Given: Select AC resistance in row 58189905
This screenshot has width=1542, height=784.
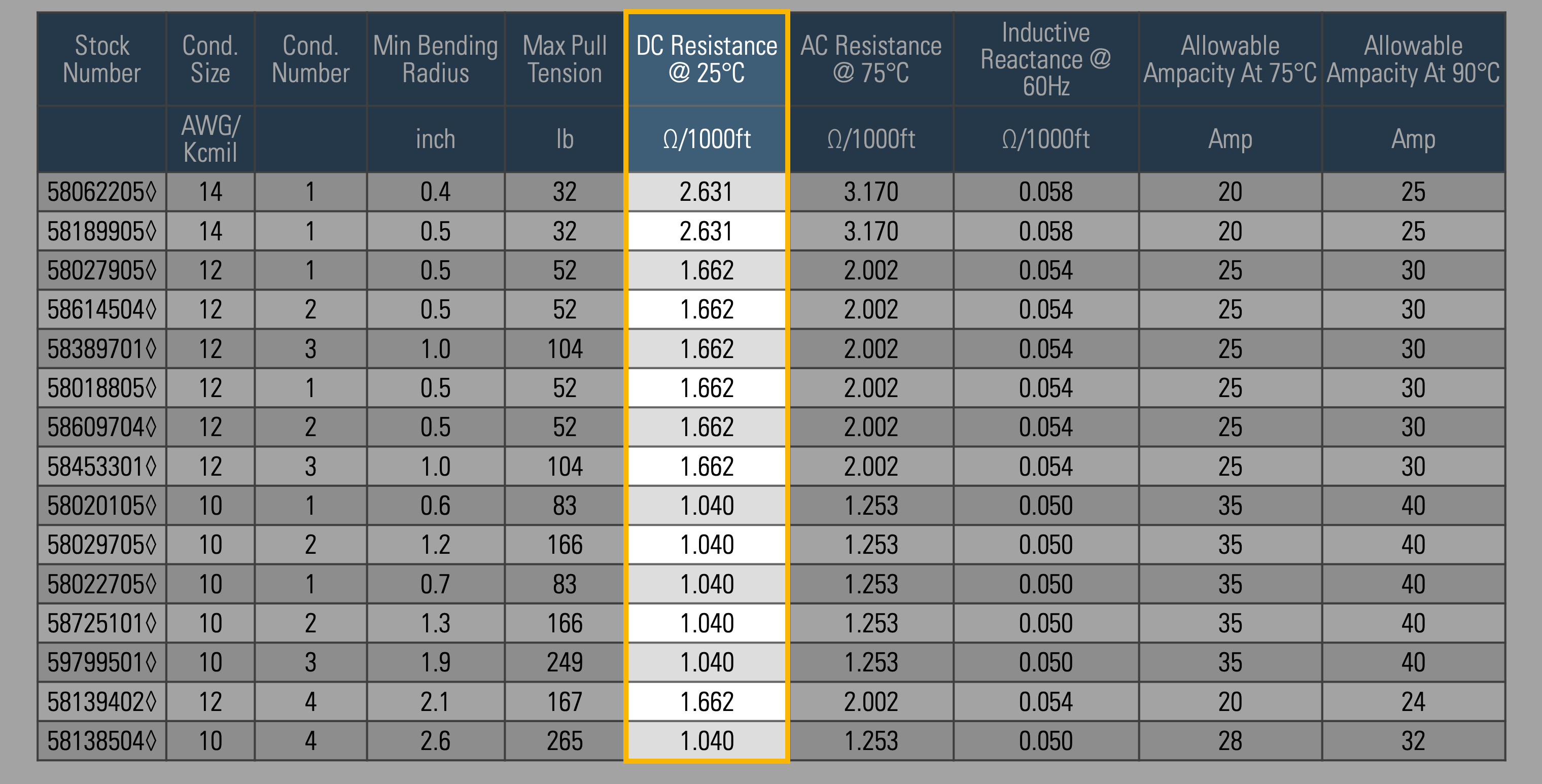Looking at the screenshot, I should pyautogui.click(x=871, y=231).
